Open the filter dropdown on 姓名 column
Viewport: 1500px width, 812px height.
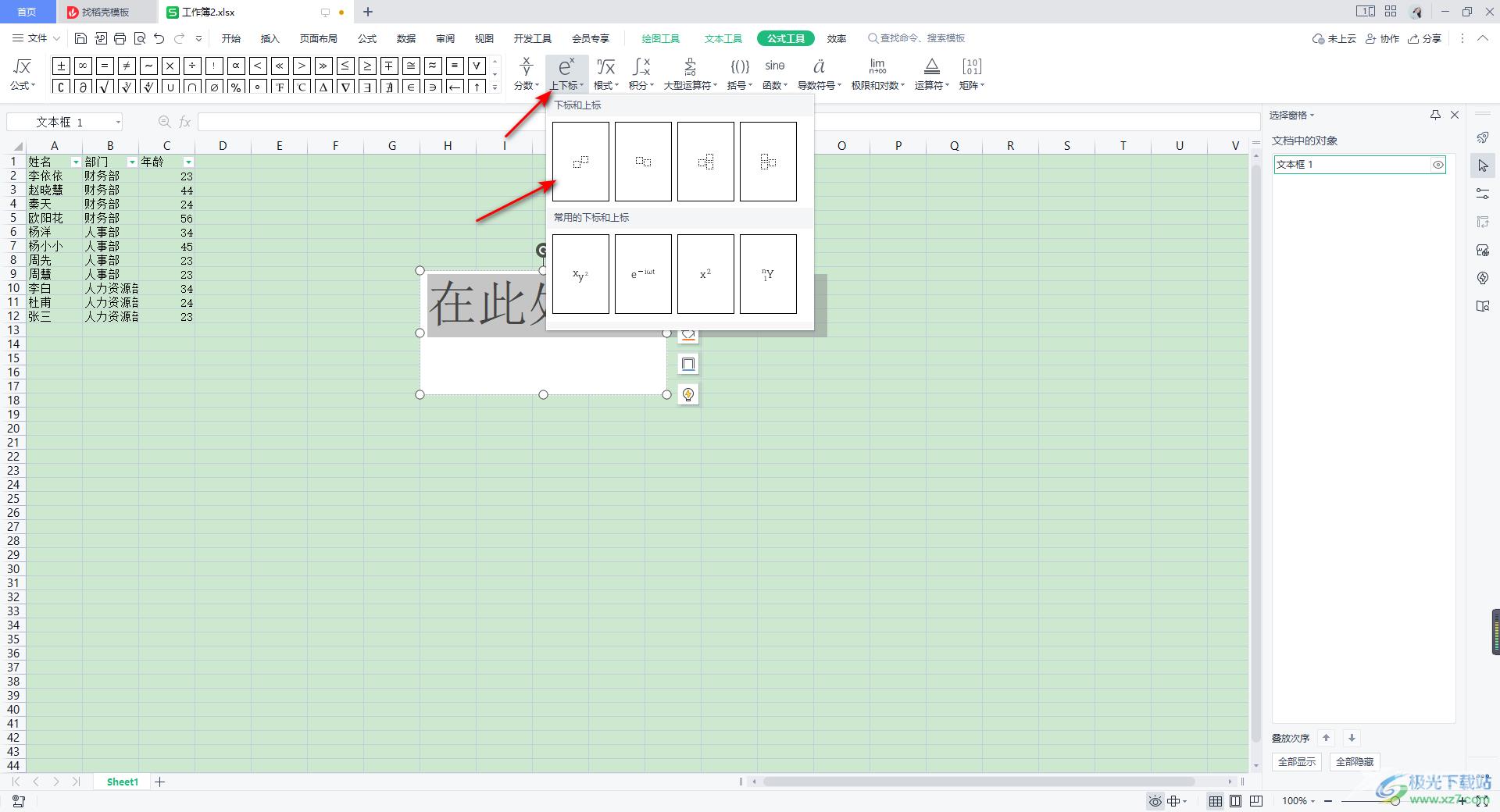click(76, 162)
